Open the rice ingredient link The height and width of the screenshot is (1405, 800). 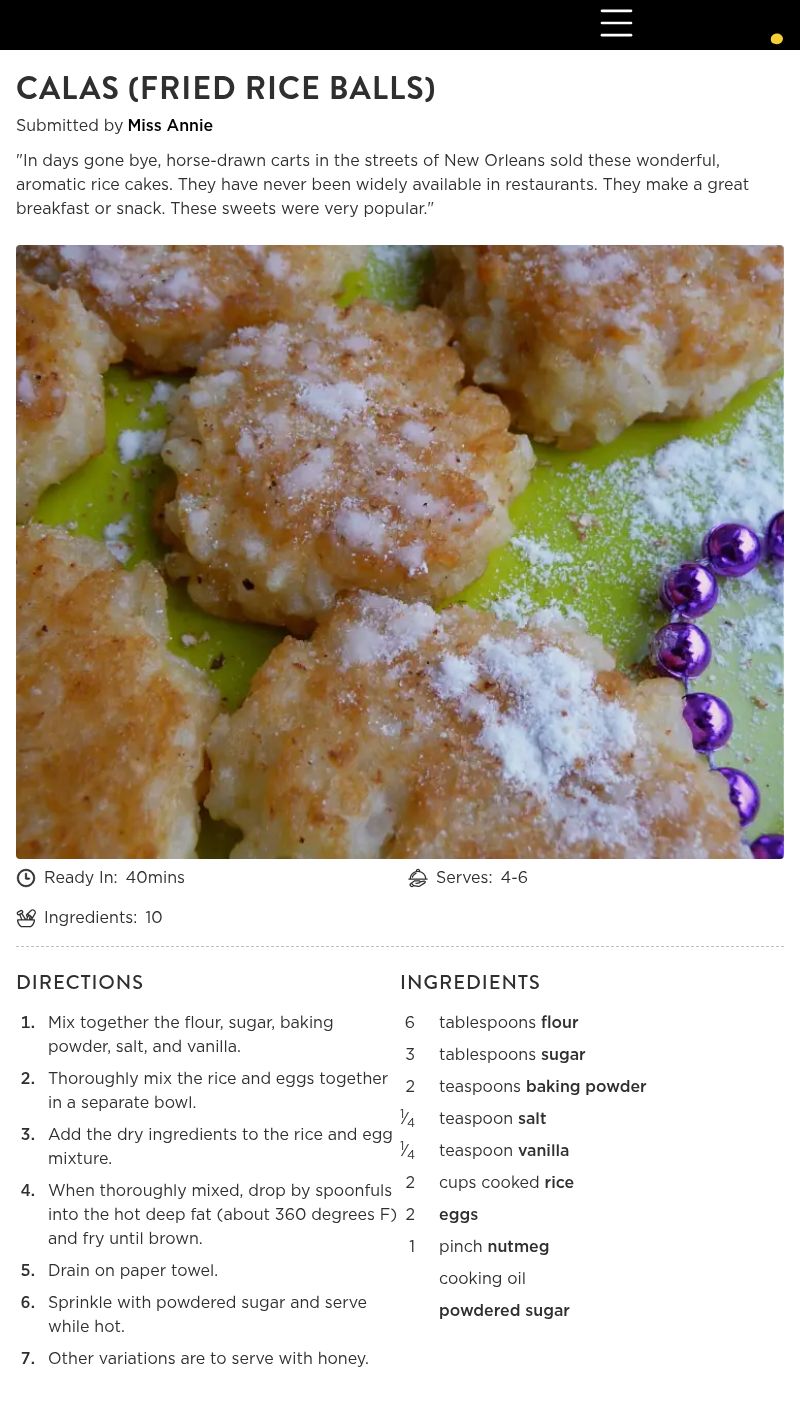[559, 1182]
